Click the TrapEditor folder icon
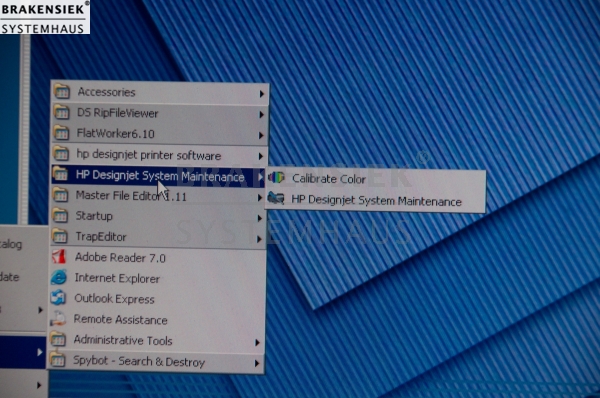This screenshot has height=398, width=600. 60,236
